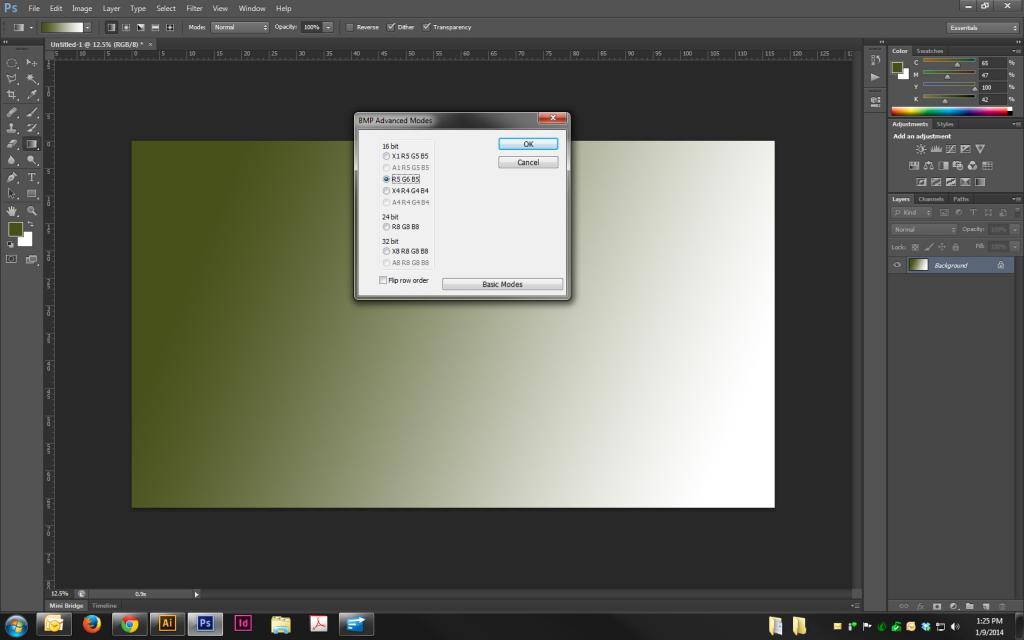1024x640 pixels.
Task: Open Adobe Illustrator from the taskbar
Action: click(x=167, y=624)
